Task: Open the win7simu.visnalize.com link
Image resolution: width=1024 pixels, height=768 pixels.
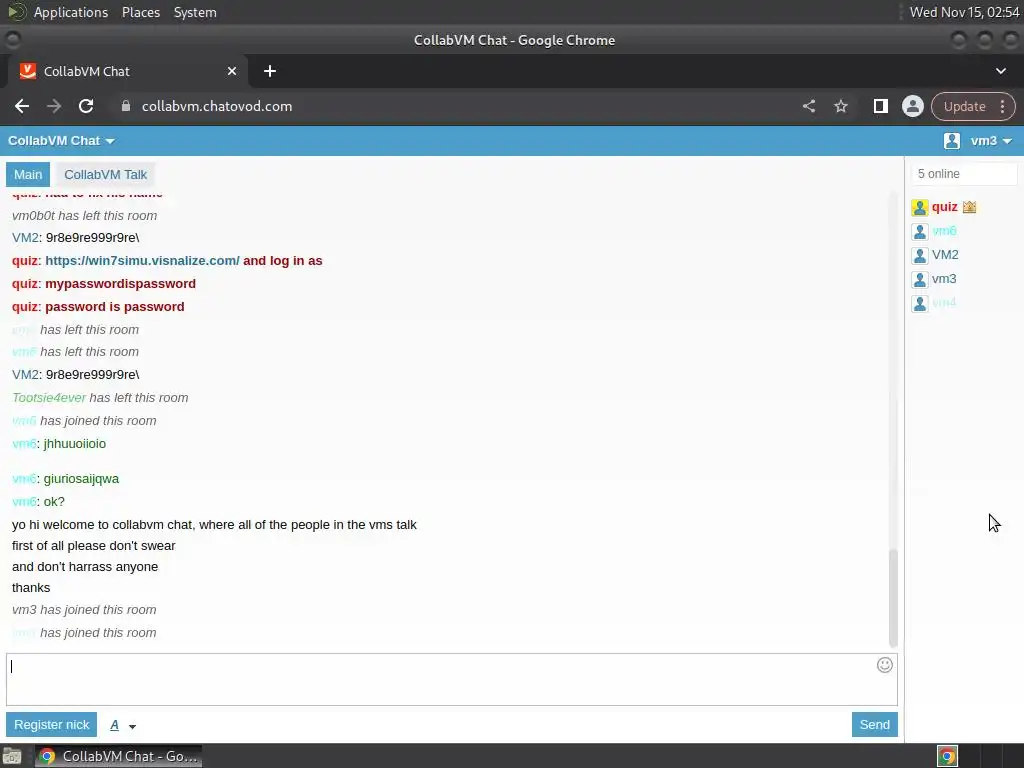Action: (142, 261)
